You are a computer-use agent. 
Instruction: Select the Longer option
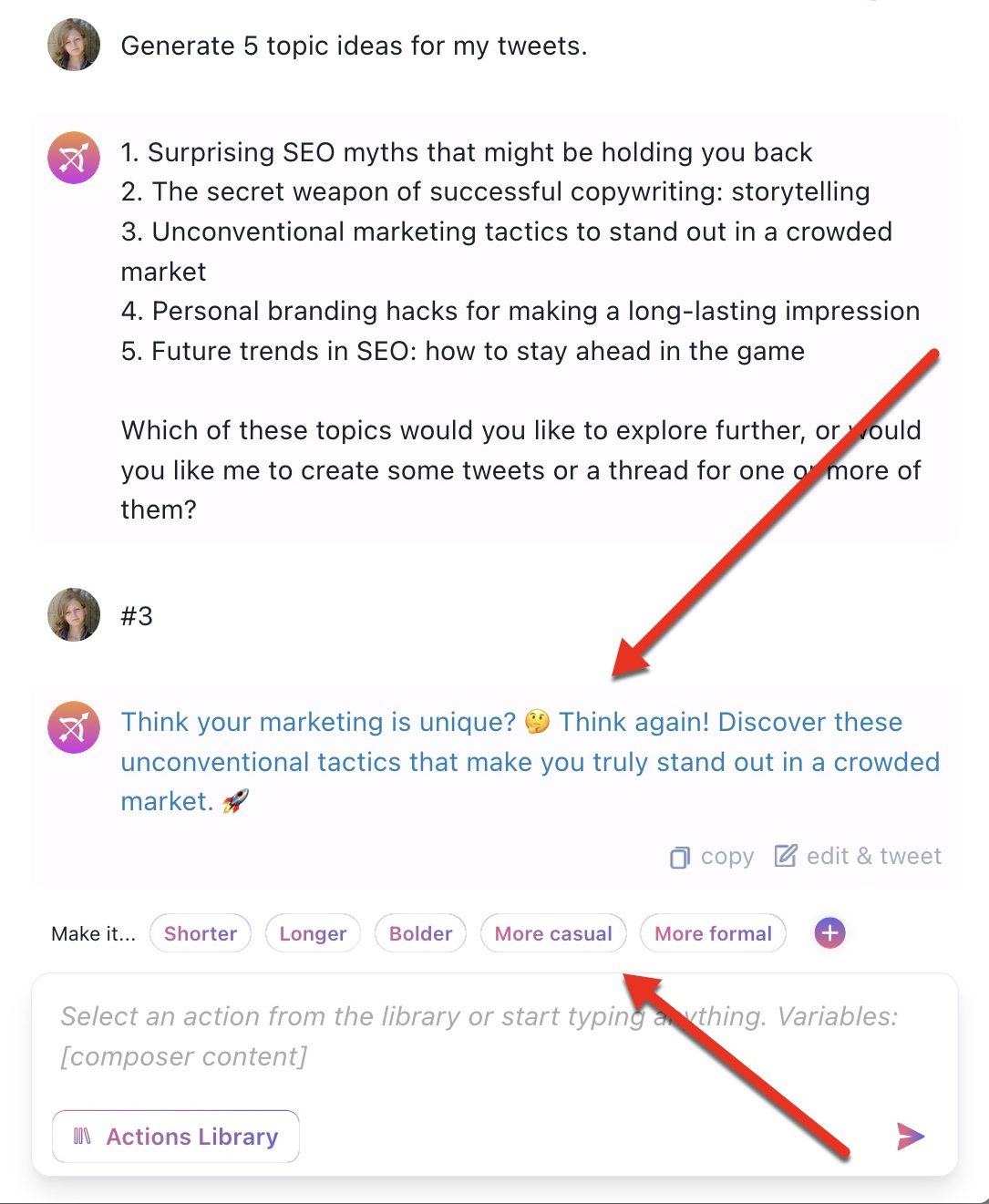pos(313,933)
